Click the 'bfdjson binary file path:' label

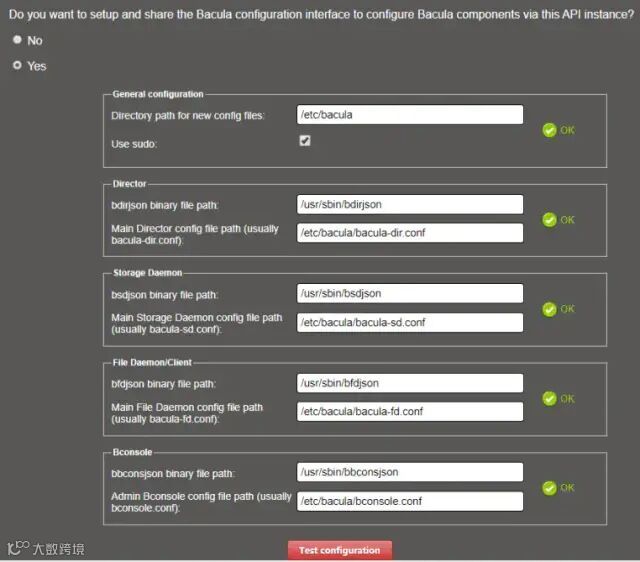click(x=163, y=384)
